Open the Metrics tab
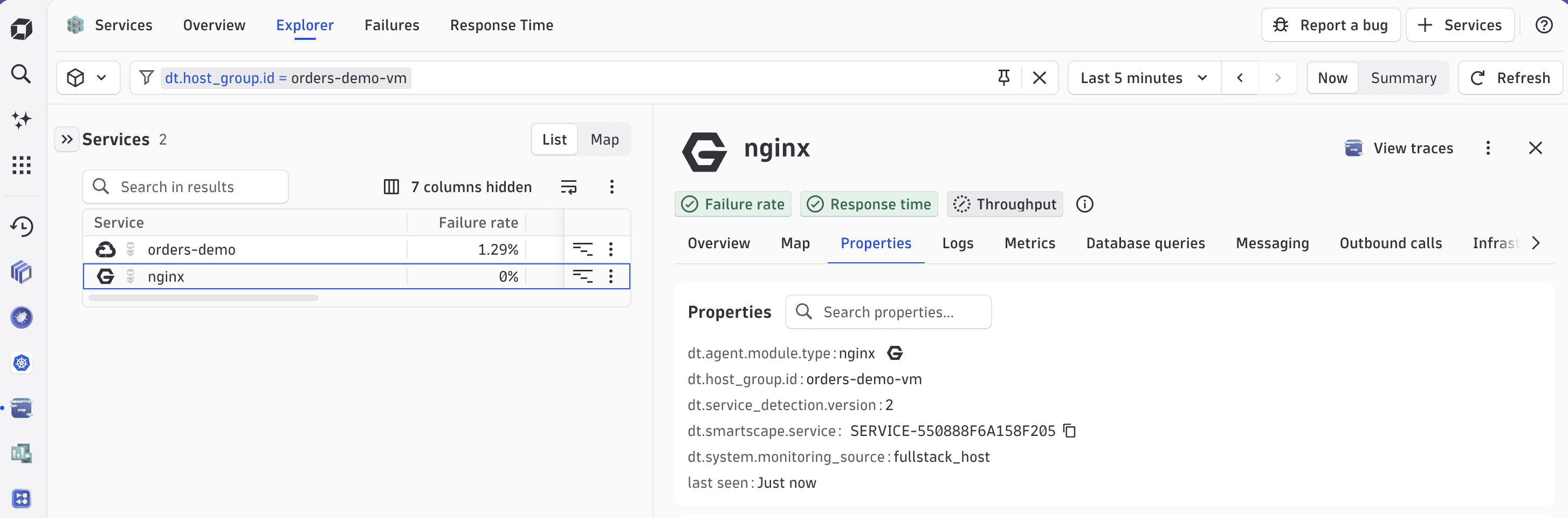The image size is (1568, 518). pyautogui.click(x=1030, y=243)
